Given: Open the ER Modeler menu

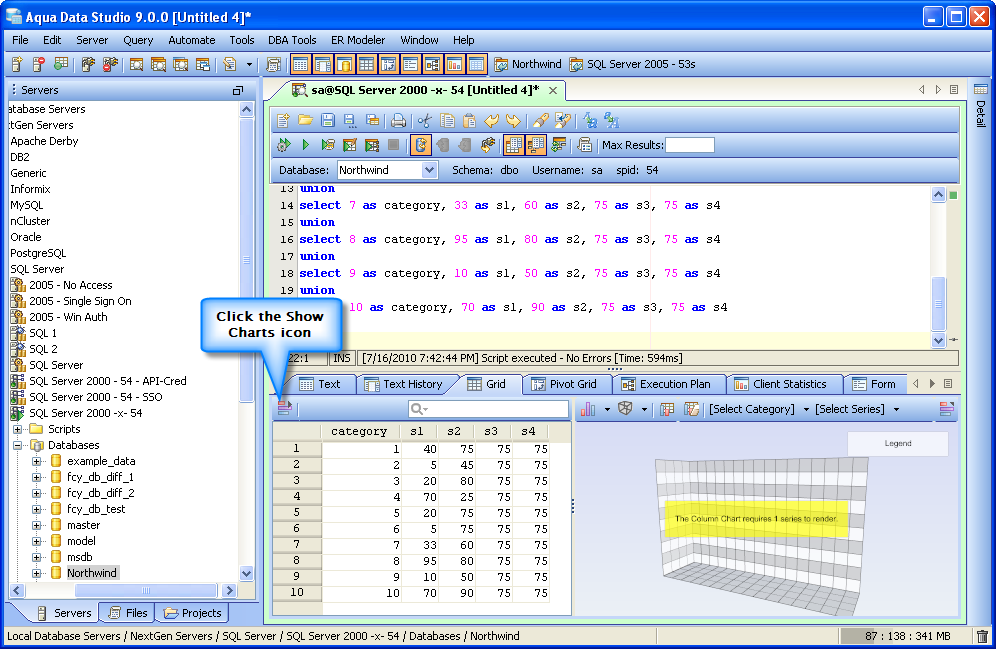Looking at the screenshot, I should click(x=358, y=40).
